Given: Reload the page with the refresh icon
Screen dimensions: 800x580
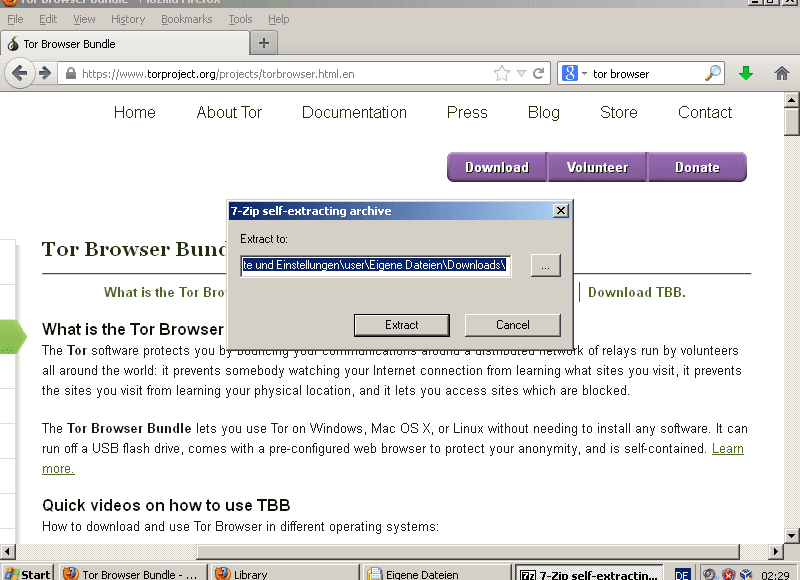Looking at the screenshot, I should [539, 73].
